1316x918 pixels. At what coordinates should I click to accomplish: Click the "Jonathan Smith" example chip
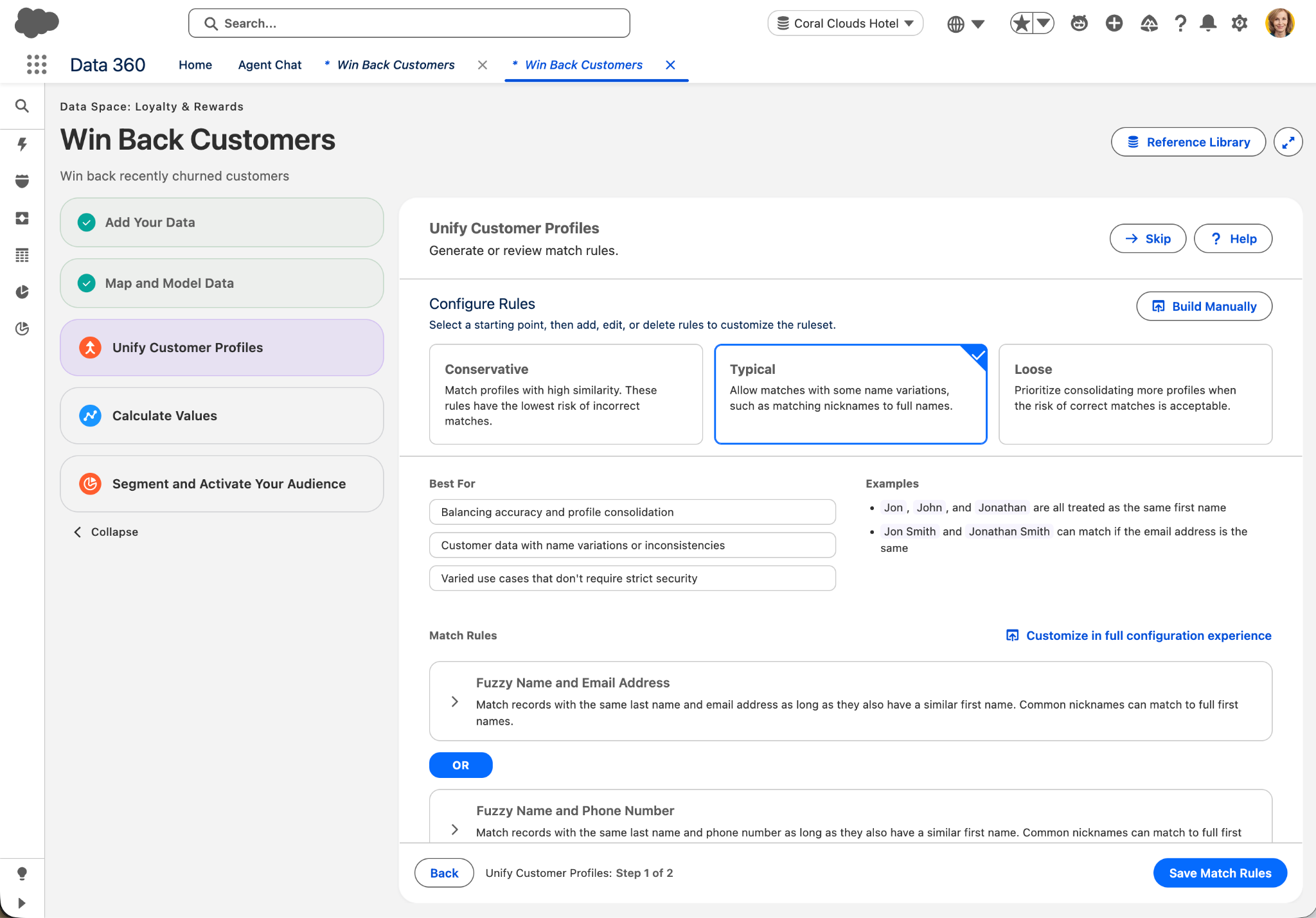point(1009,531)
